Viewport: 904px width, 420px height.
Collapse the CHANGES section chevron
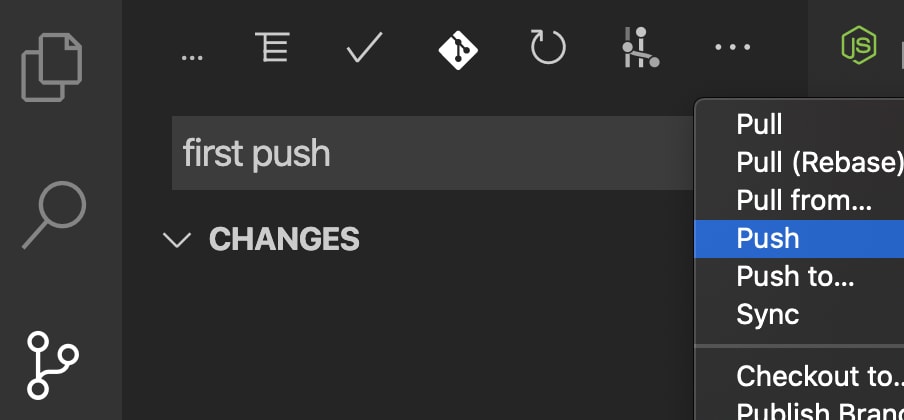click(177, 239)
